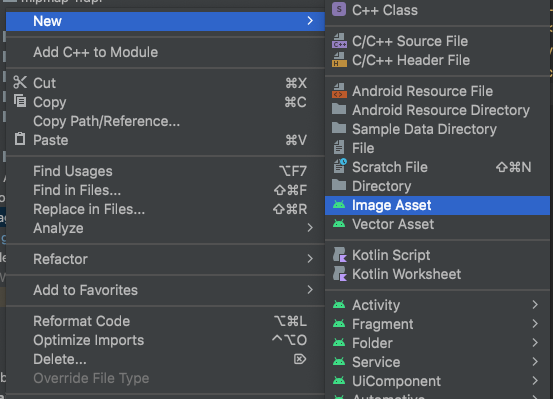This screenshot has width=553, height=399.
Task: Click the C/C++ Source File icon
Action: point(339,41)
